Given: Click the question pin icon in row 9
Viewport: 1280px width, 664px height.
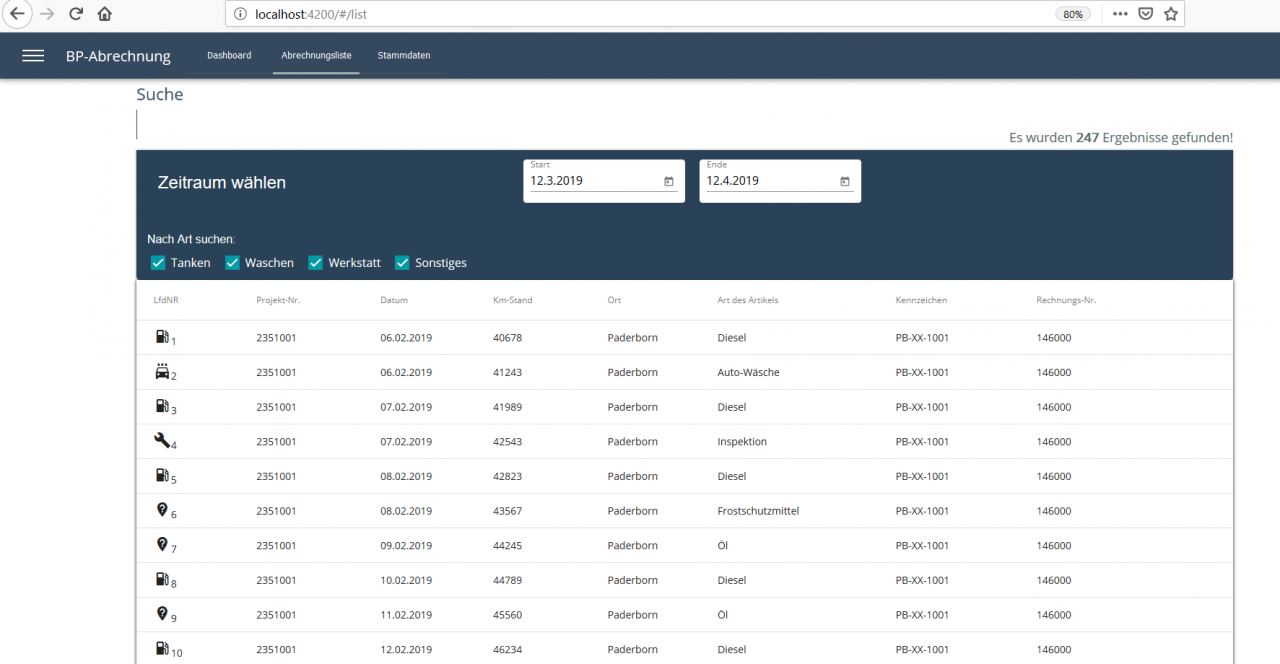Looking at the screenshot, I should point(162,614).
